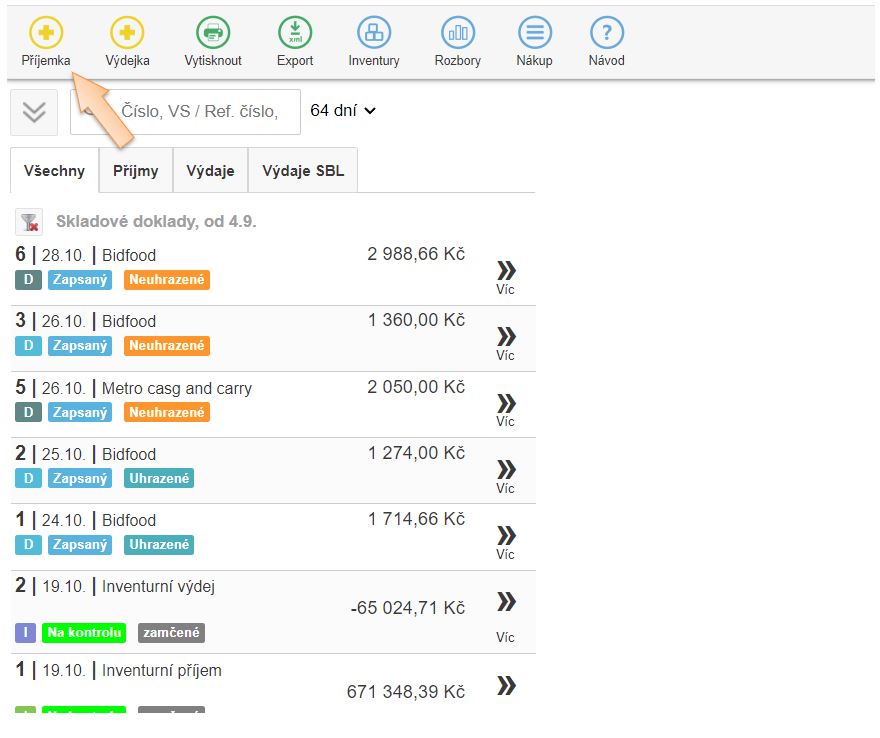Open the Nákup toolbar icon
The width and height of the screenshot is (880, 738).
534,33
